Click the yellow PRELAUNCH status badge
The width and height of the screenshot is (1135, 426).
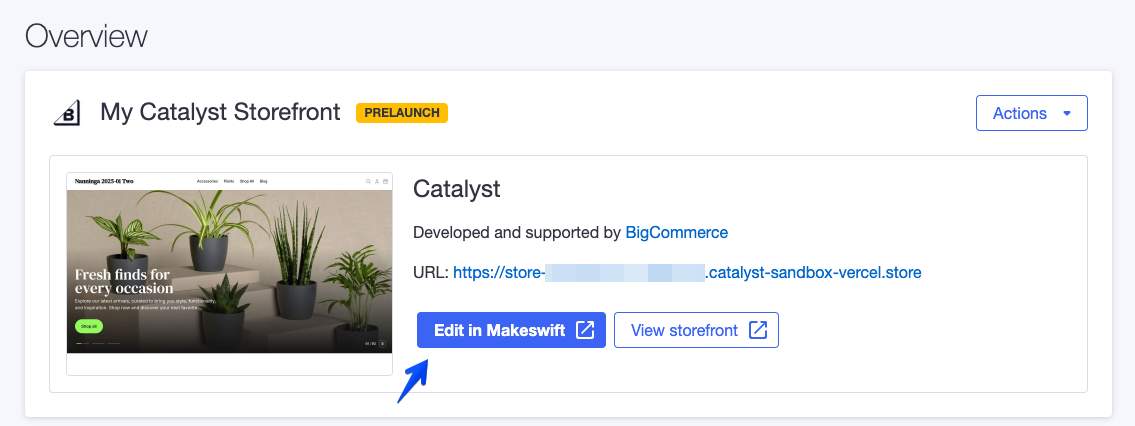point(402,113)
